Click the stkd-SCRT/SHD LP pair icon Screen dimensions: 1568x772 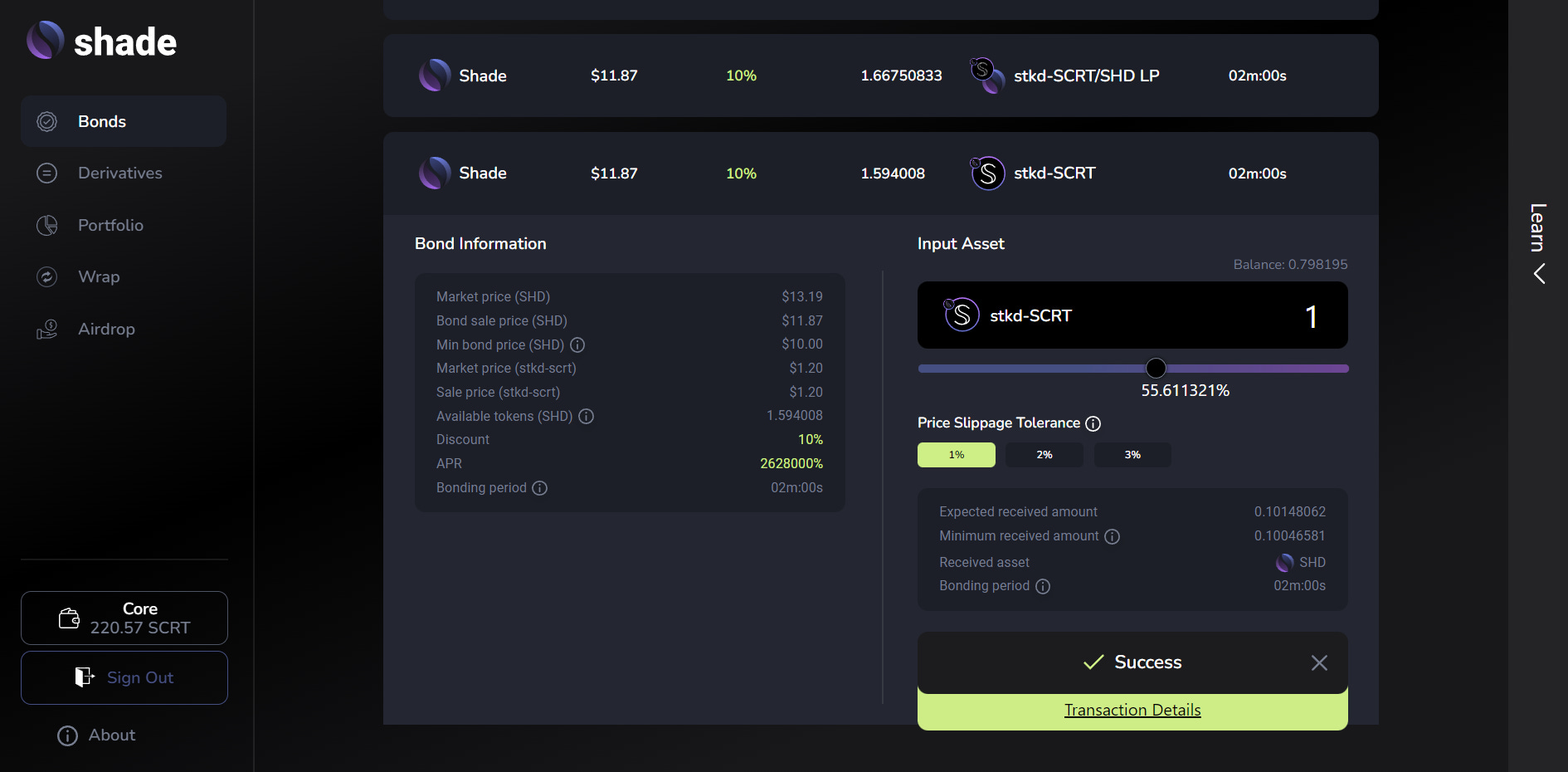(x=987, y=76)
